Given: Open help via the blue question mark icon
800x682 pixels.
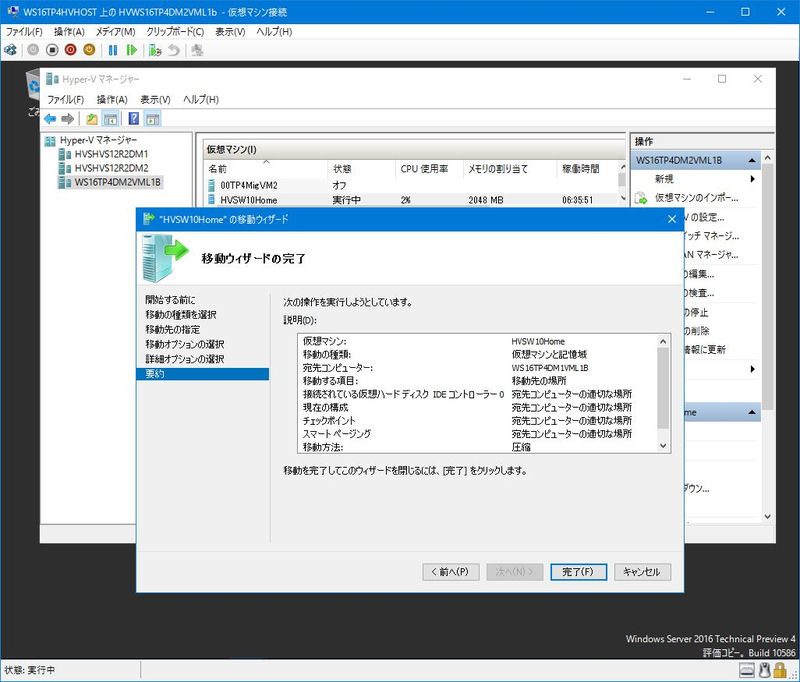Looking at the screenshot, I should [134, 119].
